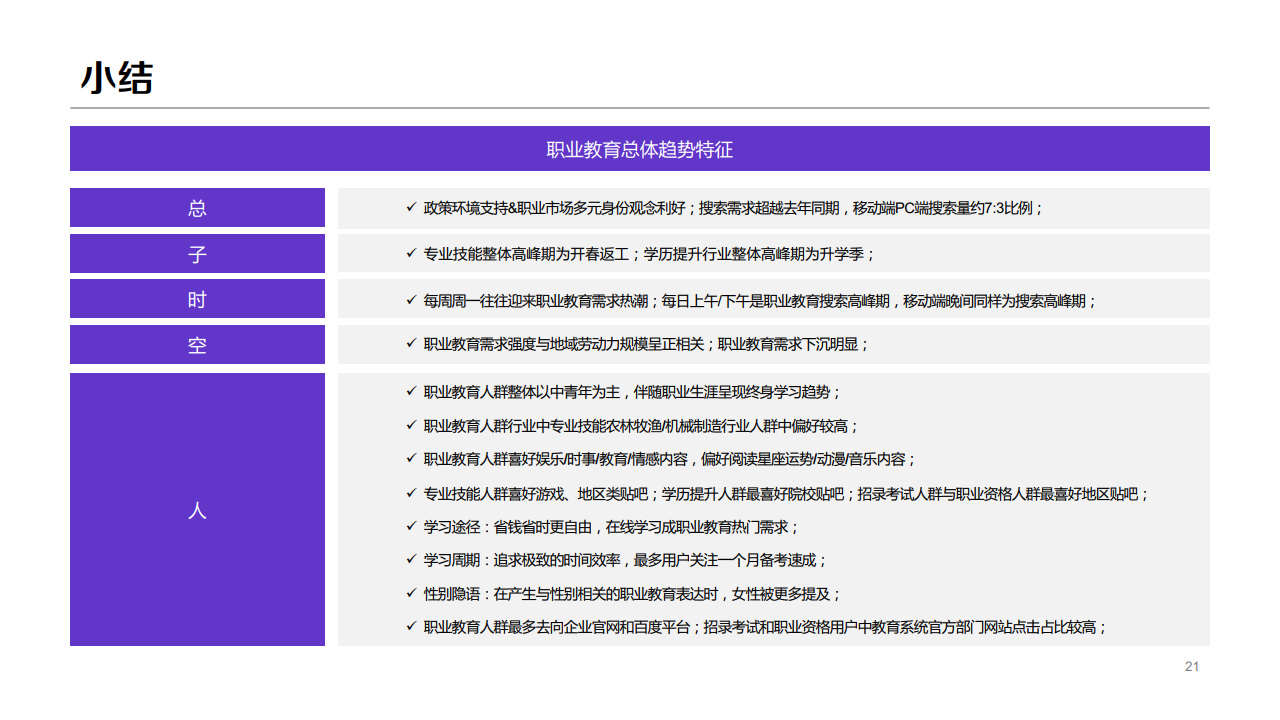Screen dimensions: 1280x720
Task: Click the checkmark icon on 学习途径 line
Action: (x=408, y=527)
